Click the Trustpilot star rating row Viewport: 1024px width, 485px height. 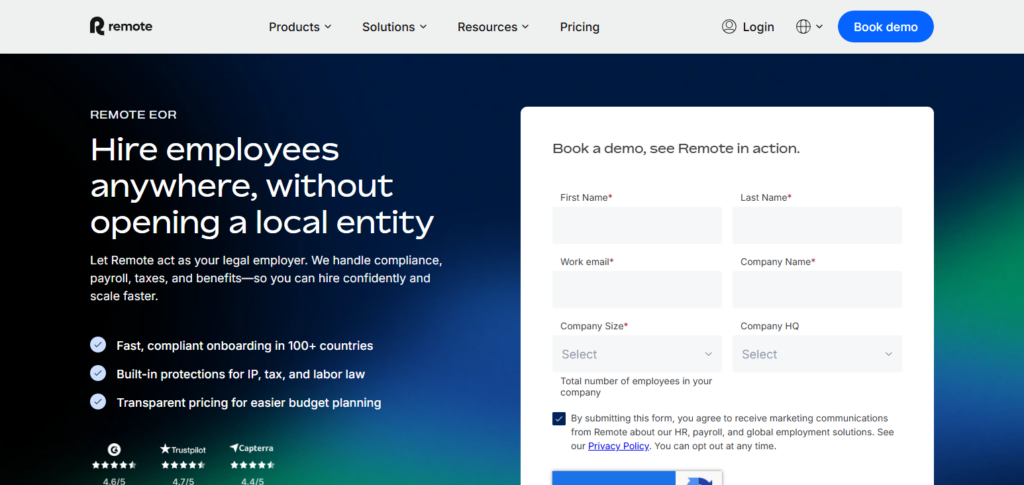coord(184,465)
